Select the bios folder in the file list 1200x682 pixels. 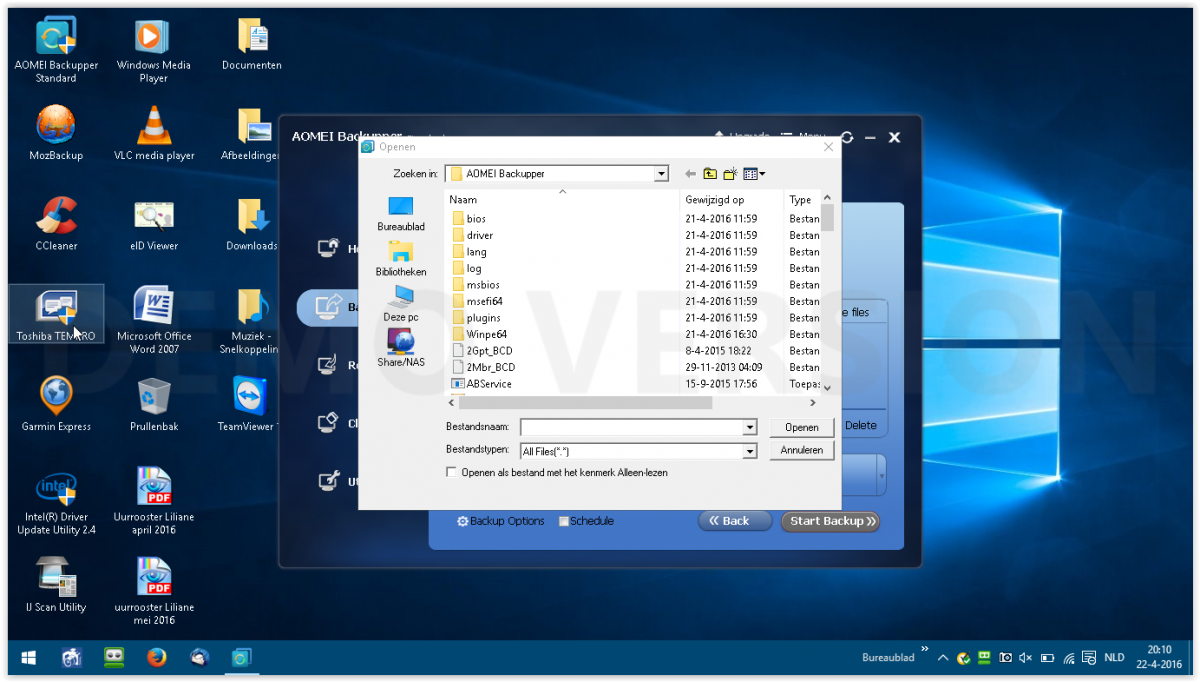coord(476,218)
